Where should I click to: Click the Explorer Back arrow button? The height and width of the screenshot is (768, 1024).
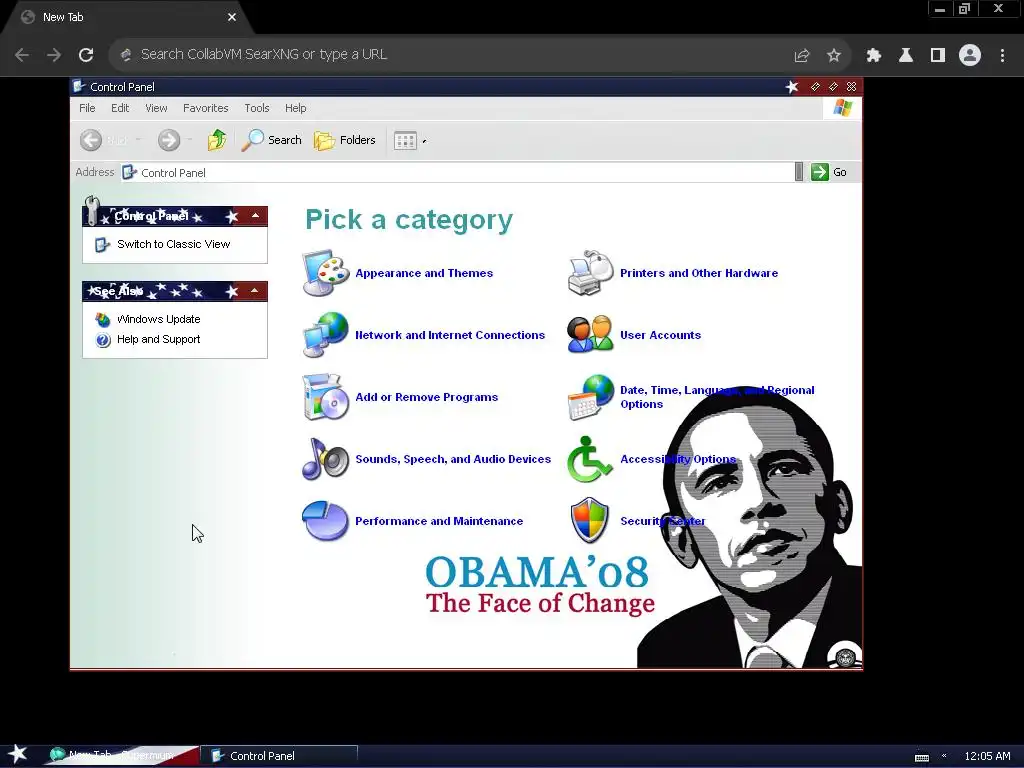91,140
